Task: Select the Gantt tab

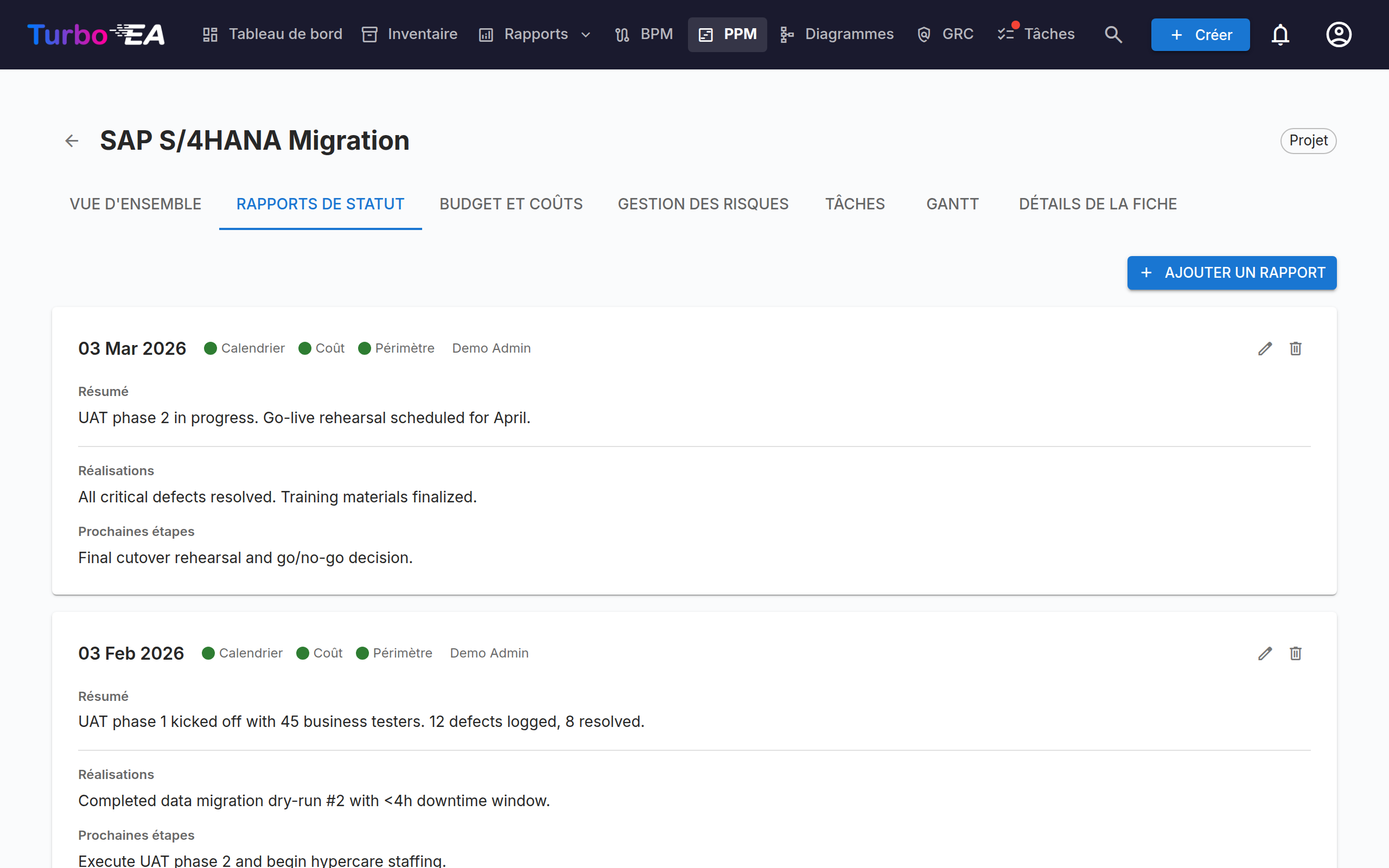Action: tap(952, 204)
